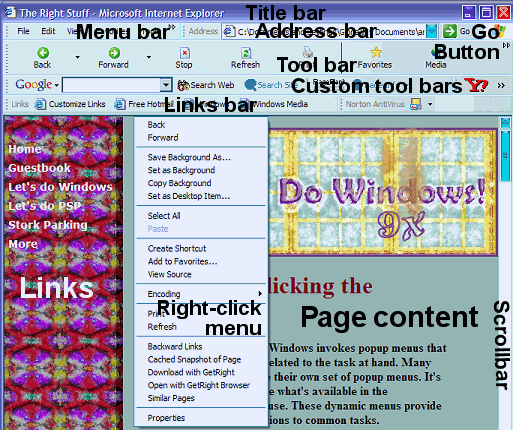513x430 pixels.
Task: Click the Search Web binoculars icon
Action: click(183, 85)
